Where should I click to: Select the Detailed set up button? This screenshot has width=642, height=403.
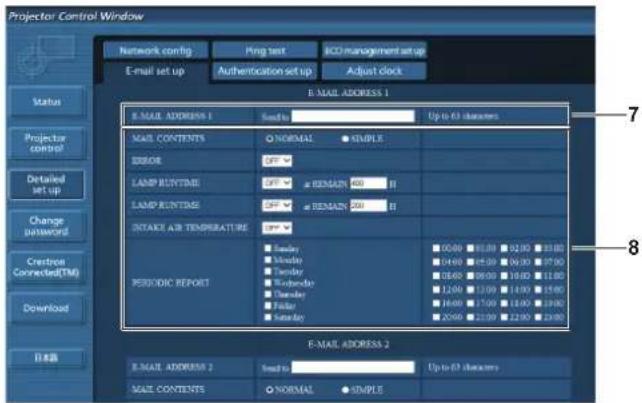click(x=47, y=184)
